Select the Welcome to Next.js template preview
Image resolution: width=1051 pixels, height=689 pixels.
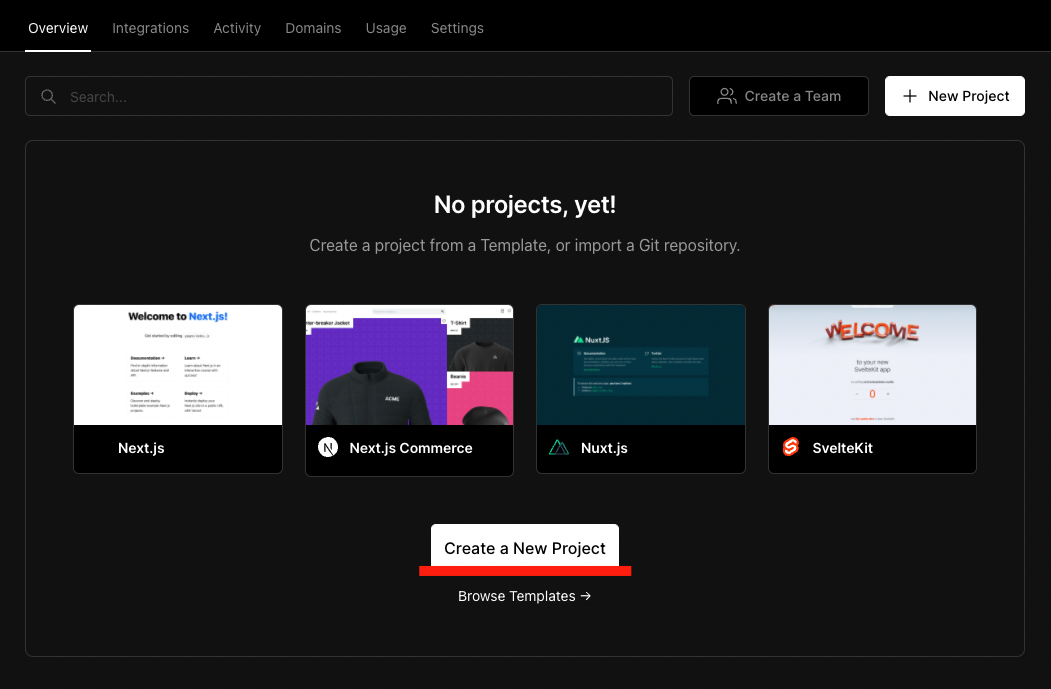[x=178, y=365]
